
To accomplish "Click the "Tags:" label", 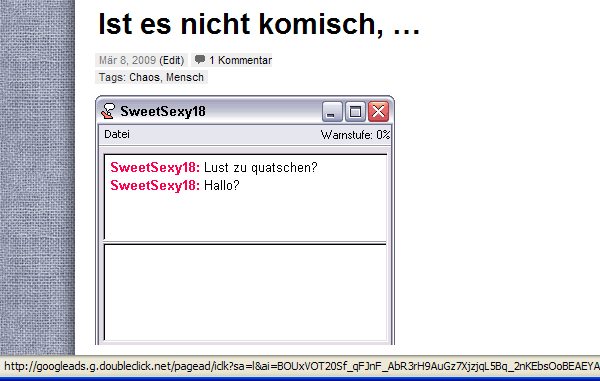I will (113, 77).
